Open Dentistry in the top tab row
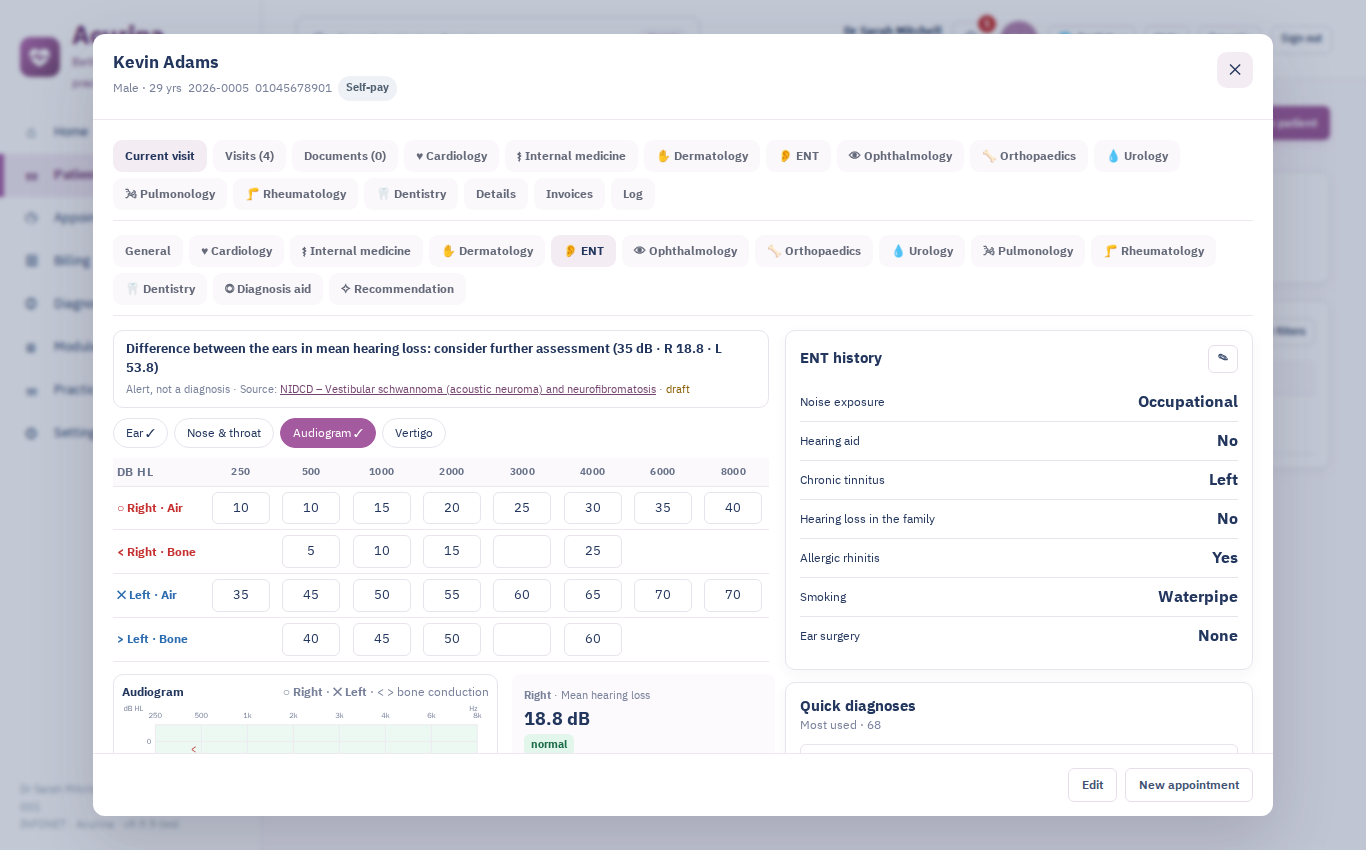The width and height of the screenshot is (1366, 850). (411, 194)
